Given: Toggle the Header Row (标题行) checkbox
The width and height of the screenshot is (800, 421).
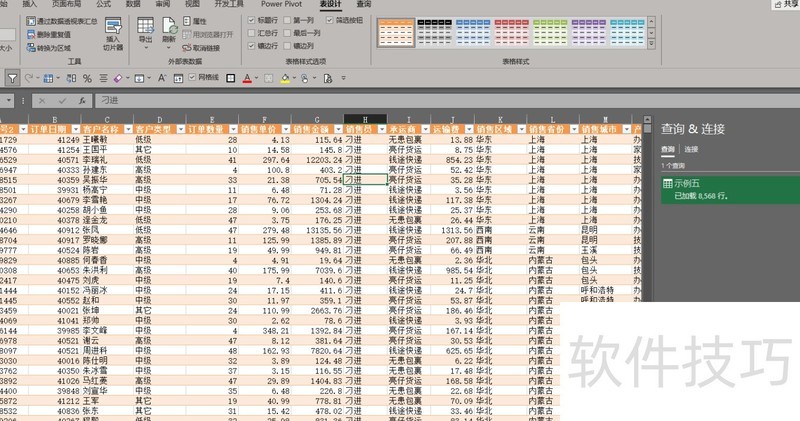Looking at the screenshot, I should [x=252, y=20].
